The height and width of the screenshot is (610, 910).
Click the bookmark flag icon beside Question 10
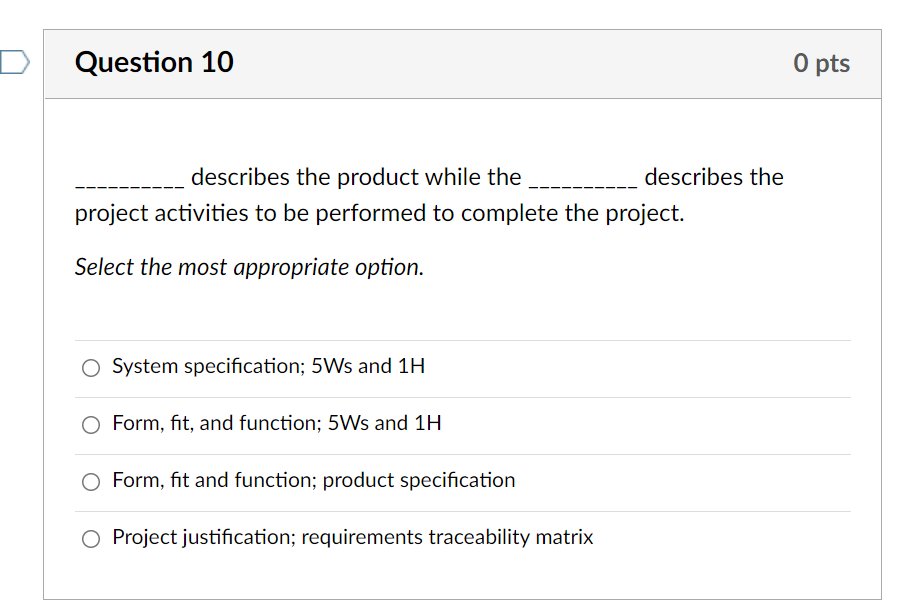11,62
